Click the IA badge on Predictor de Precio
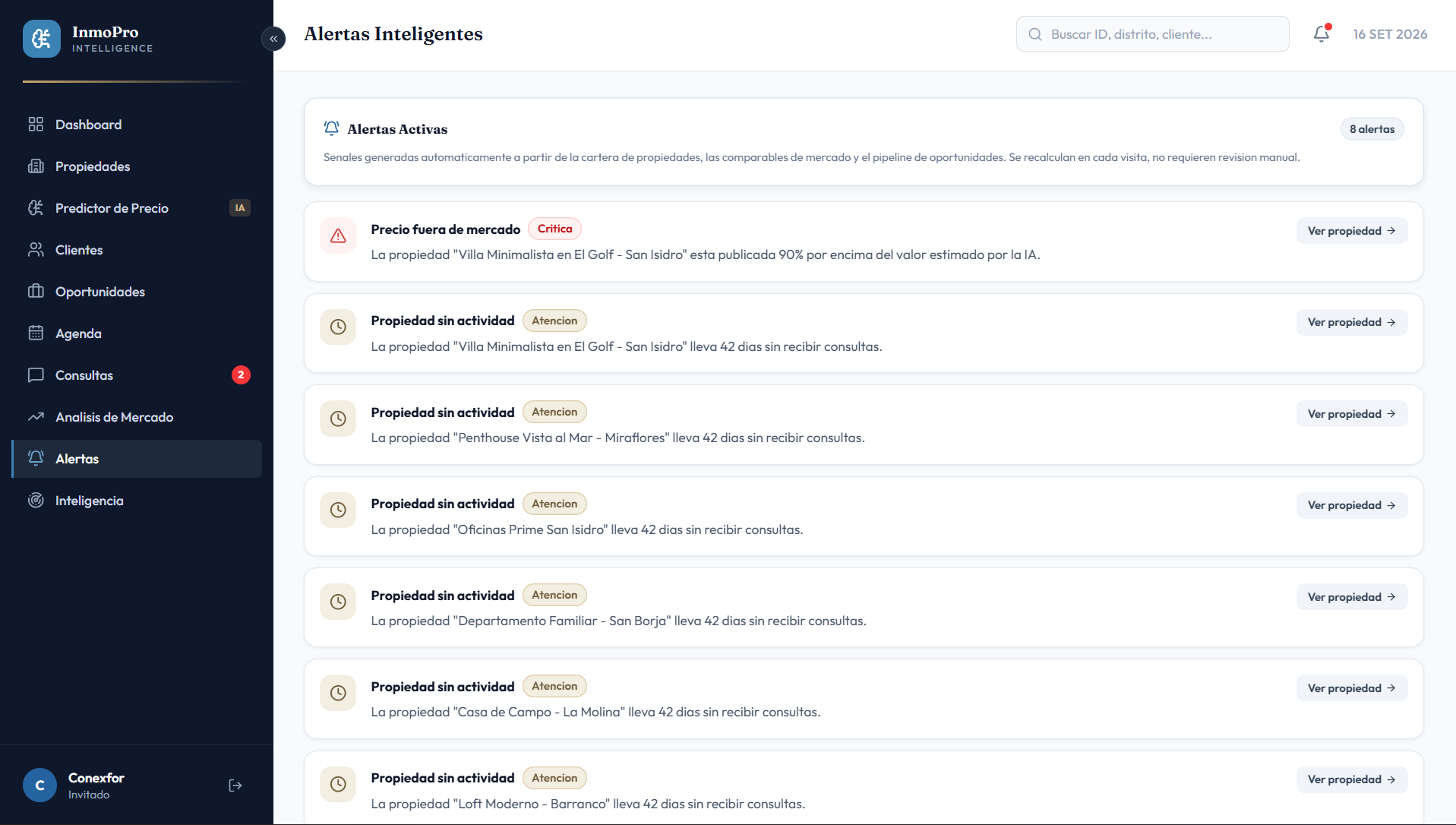Image resolution: width=1456 pixels, height=825 pixels. (240, 208)
